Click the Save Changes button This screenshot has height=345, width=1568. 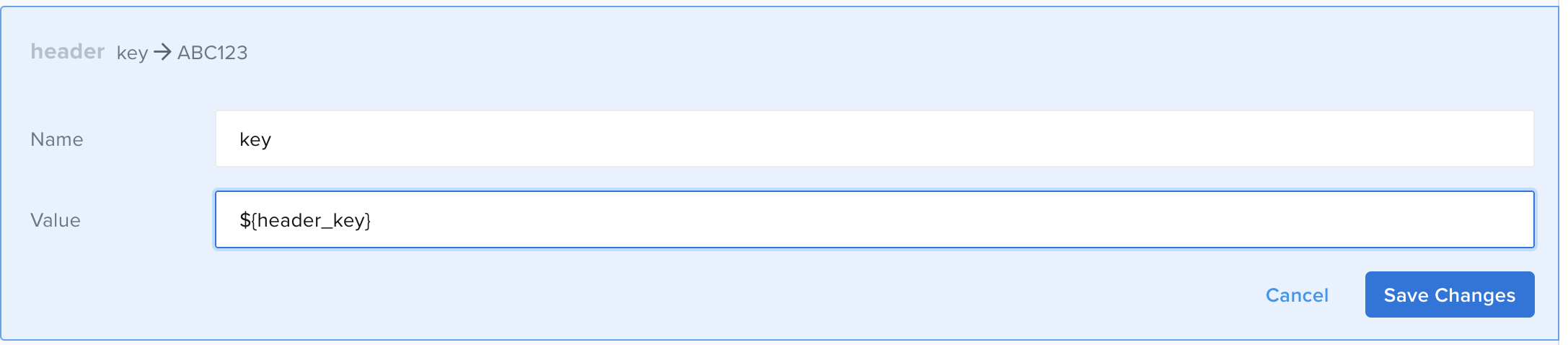pos(1449,294)
